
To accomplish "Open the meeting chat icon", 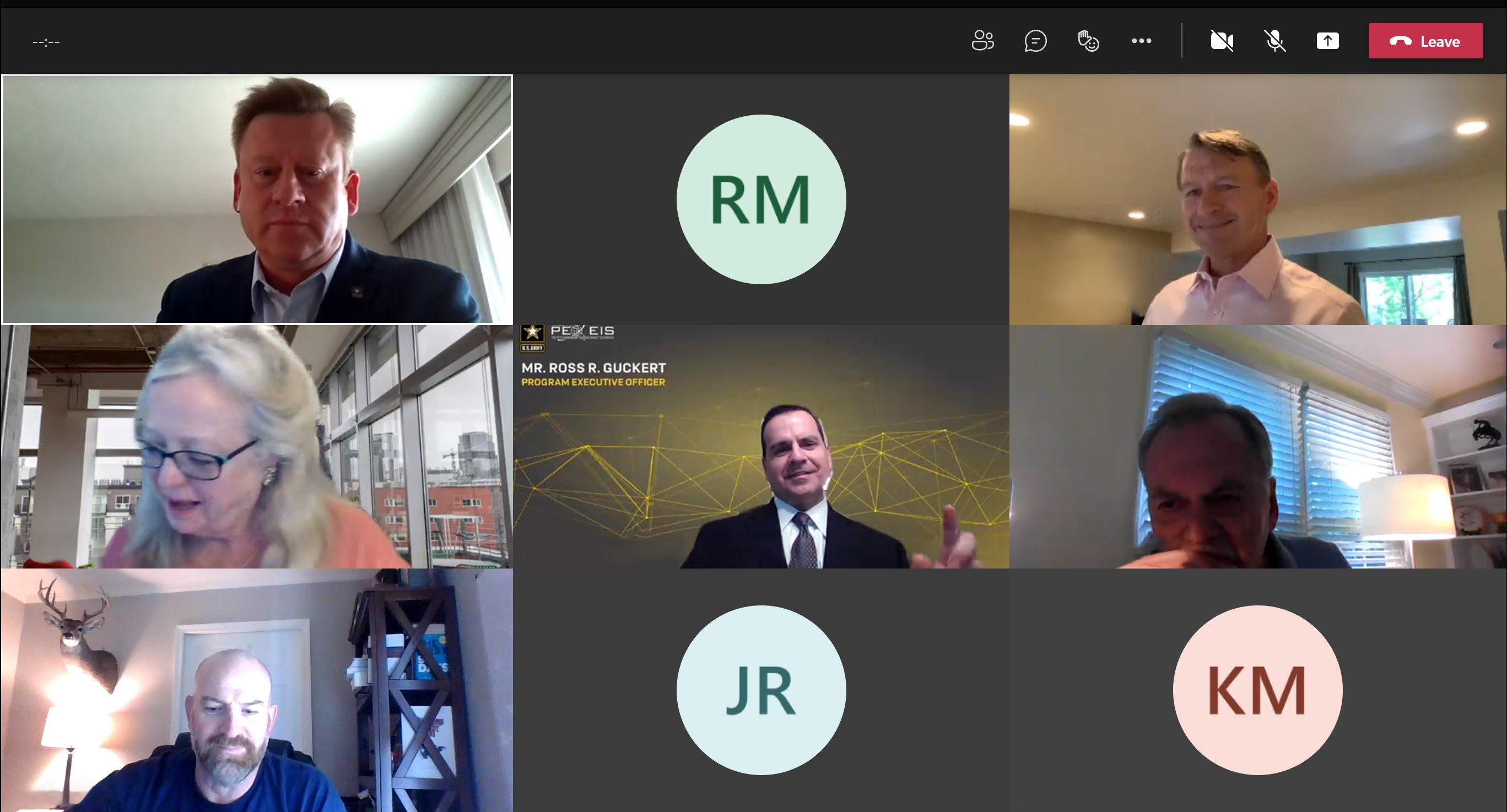I will coord(1035,41).
